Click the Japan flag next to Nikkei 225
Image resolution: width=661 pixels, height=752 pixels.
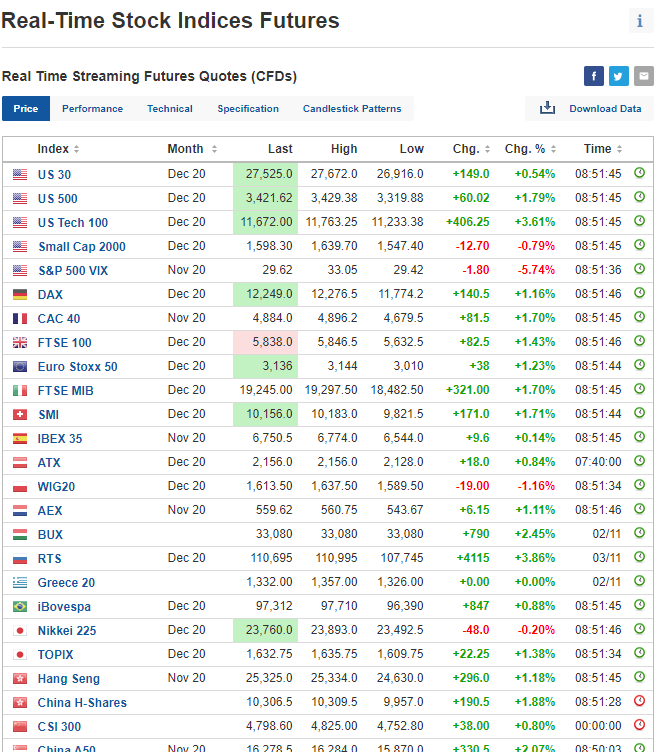20,630
